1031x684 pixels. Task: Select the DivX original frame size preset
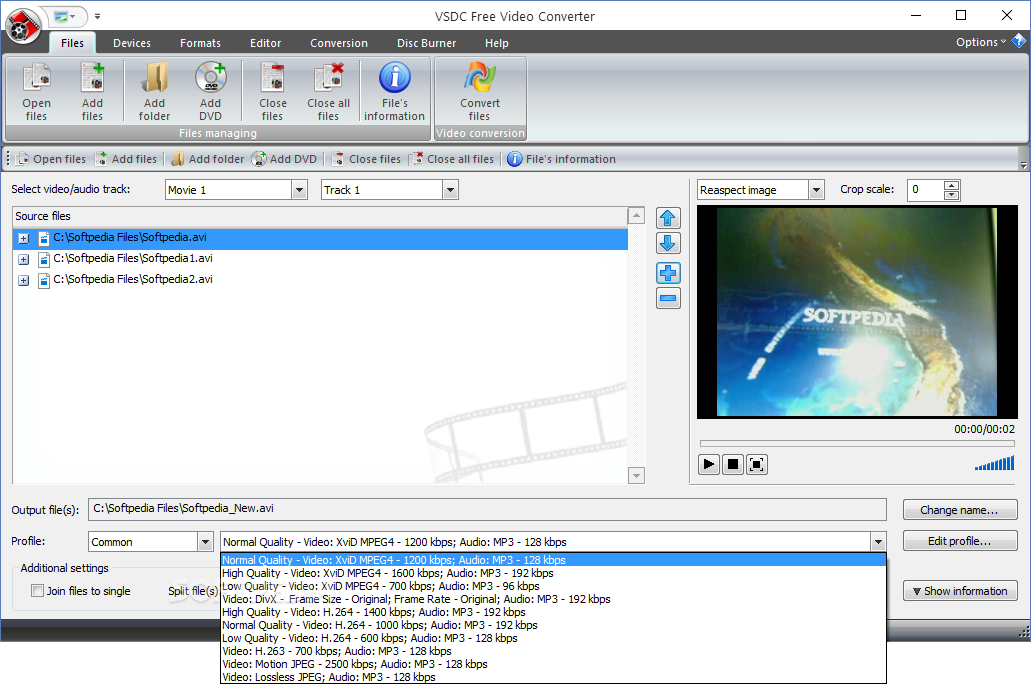(x=553, y=599)
